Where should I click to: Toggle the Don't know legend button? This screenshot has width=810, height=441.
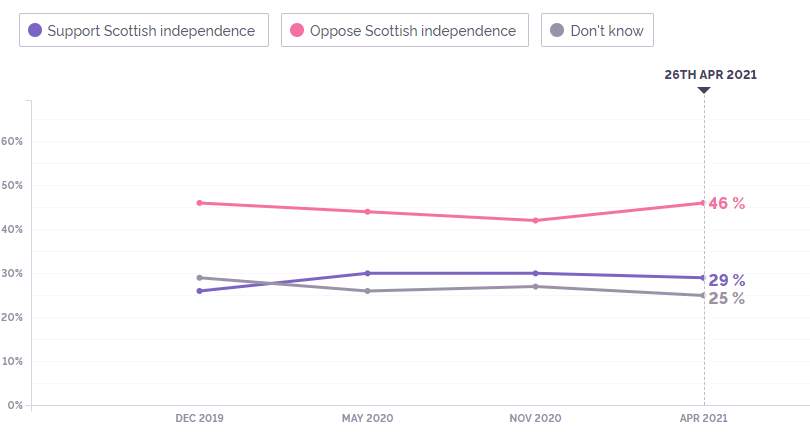[x=597, y=30]
